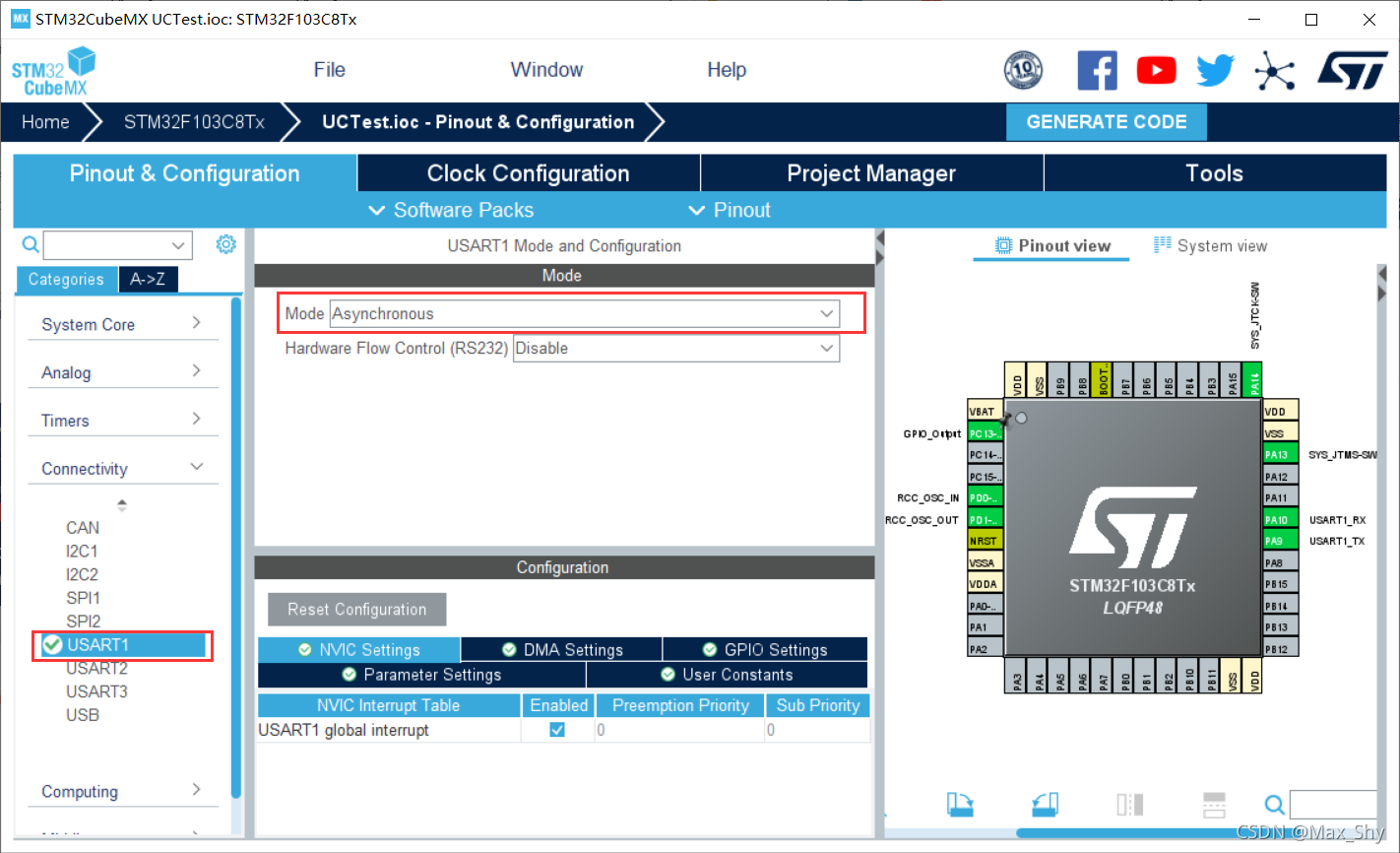This screenshot has height=853, width=1400.
Task: Select pin PA14 at chip top
Action: click(1253, 379)
